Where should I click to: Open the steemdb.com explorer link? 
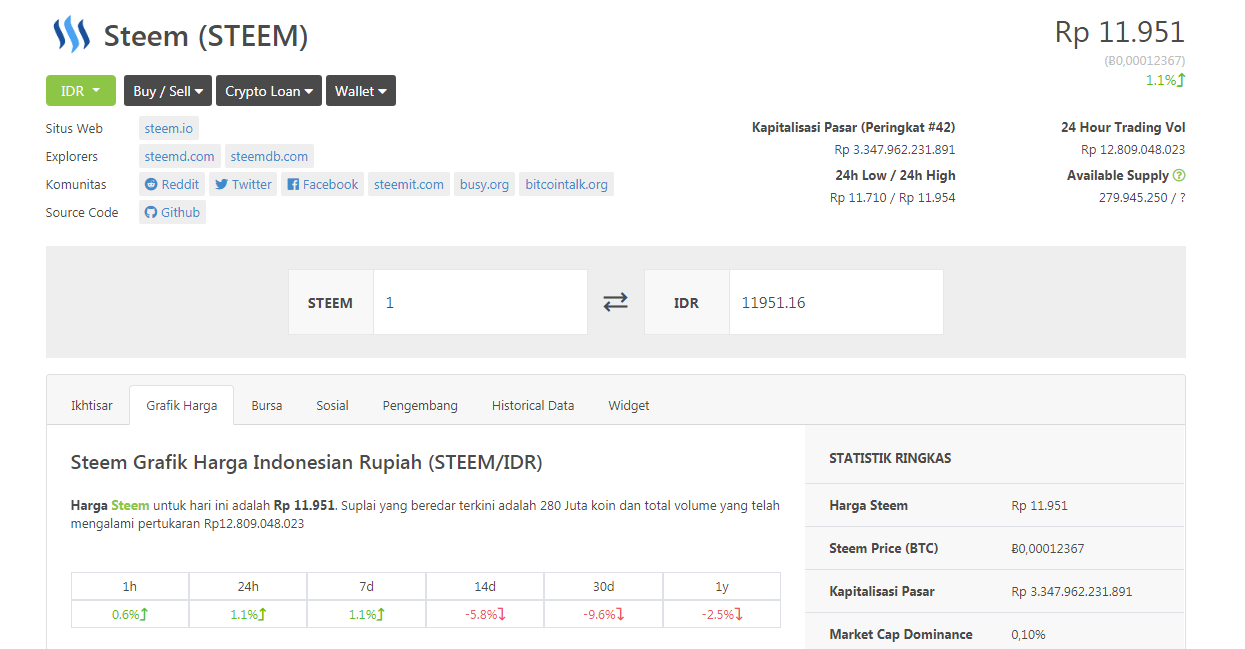pos(269,156)
